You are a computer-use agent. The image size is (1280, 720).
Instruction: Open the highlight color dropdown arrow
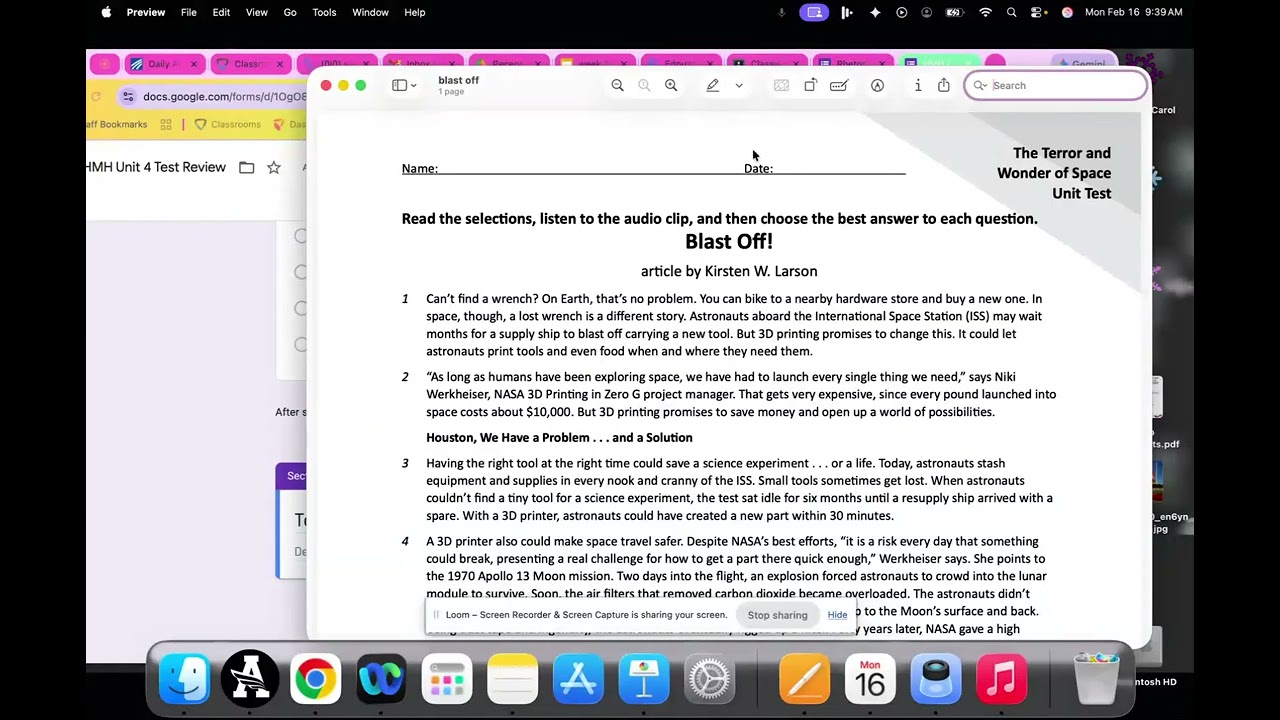pos(739,86)
